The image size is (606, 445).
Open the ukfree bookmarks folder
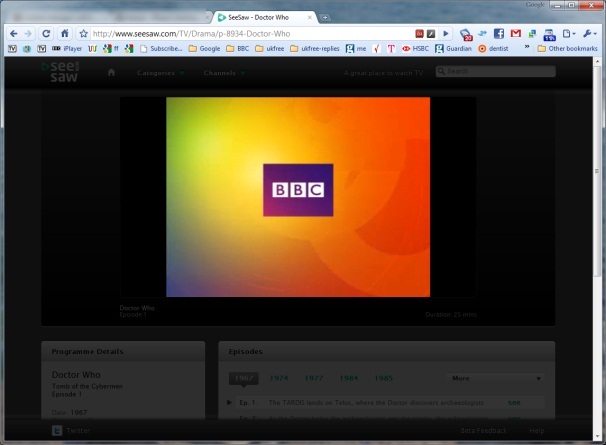coord(270,49)
